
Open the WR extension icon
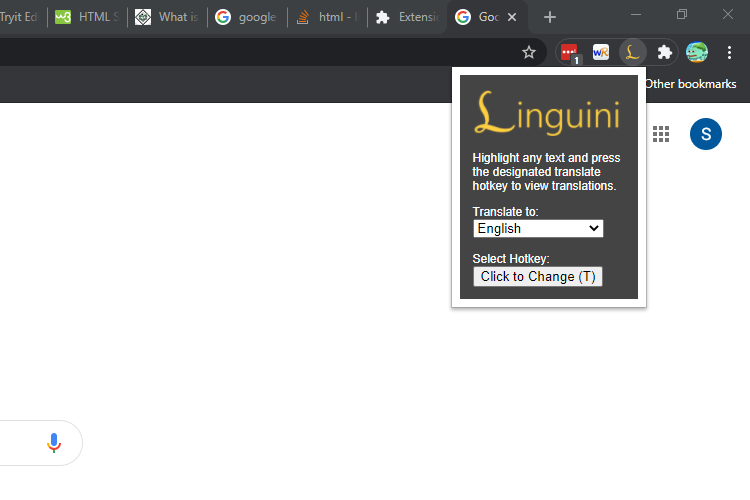(x=601, y=52)
